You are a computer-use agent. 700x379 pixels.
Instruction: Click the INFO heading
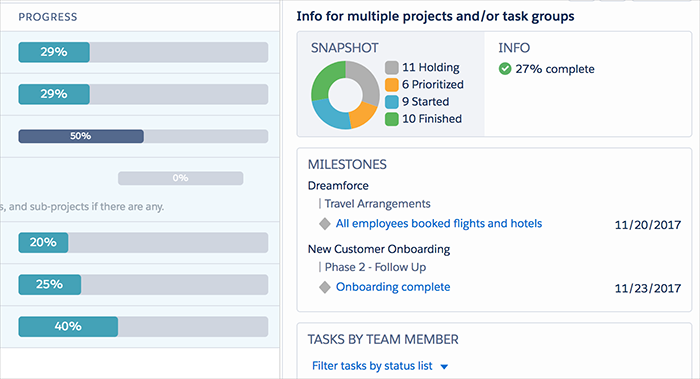[x=514, y=48]
